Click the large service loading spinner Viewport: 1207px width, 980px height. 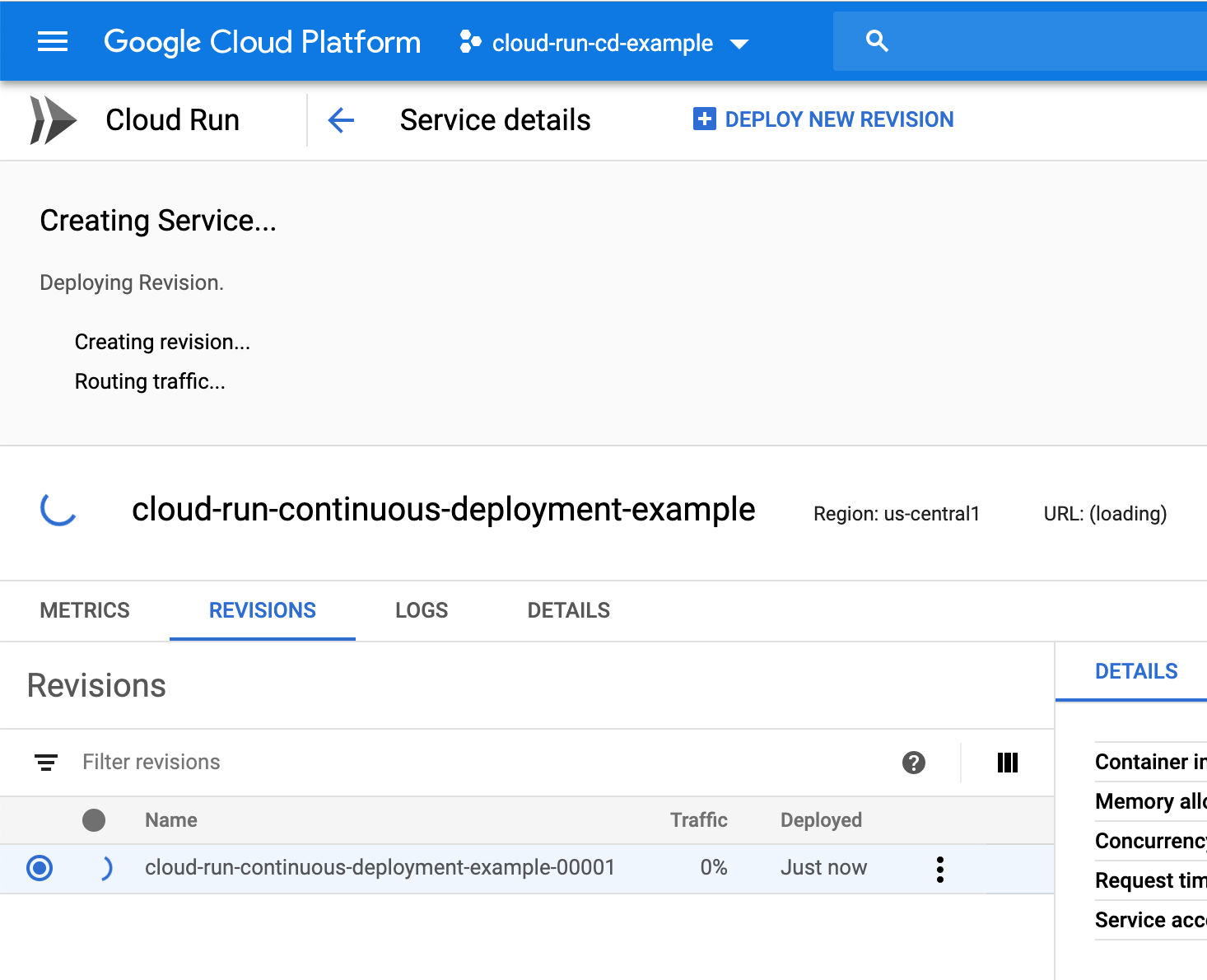pos(58,509)
